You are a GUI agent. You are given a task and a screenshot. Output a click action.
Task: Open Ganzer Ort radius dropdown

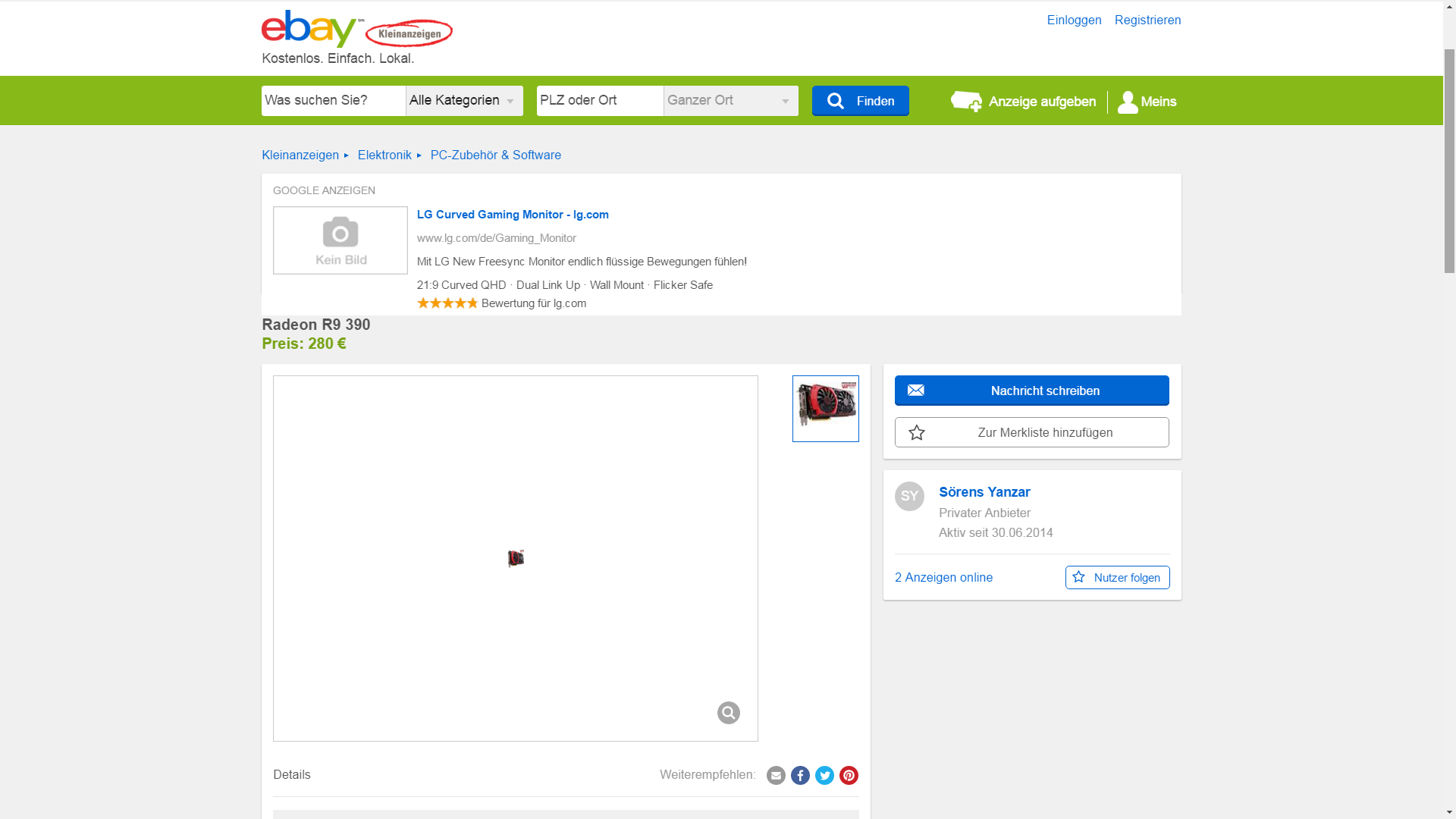click(731, 101)
